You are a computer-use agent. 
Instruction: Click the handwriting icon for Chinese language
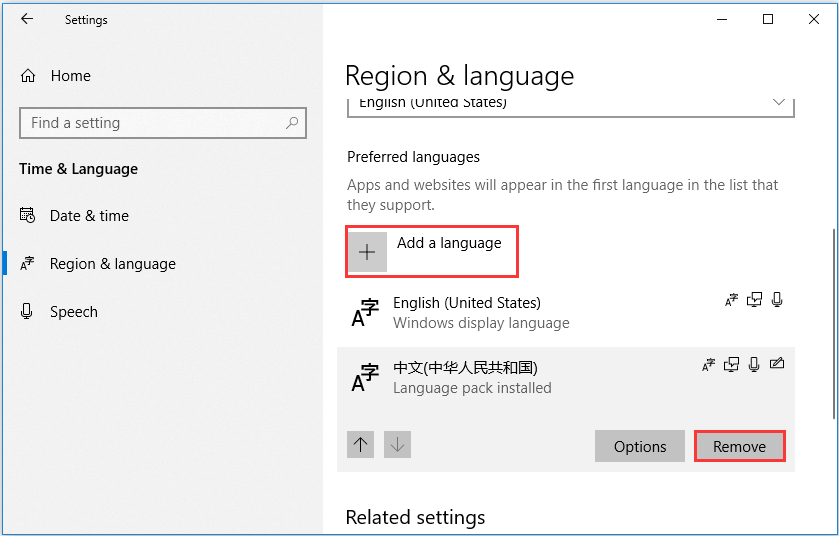point(777,364)
